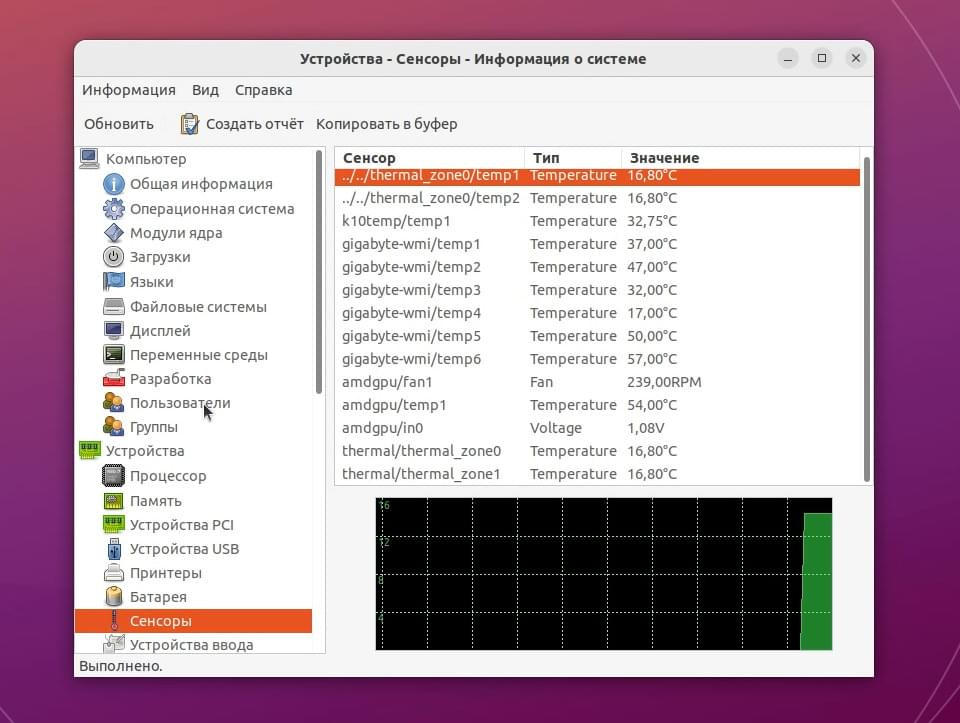Maximize the system information window
This screenshot has width=960, height=723.
point(822,58)
